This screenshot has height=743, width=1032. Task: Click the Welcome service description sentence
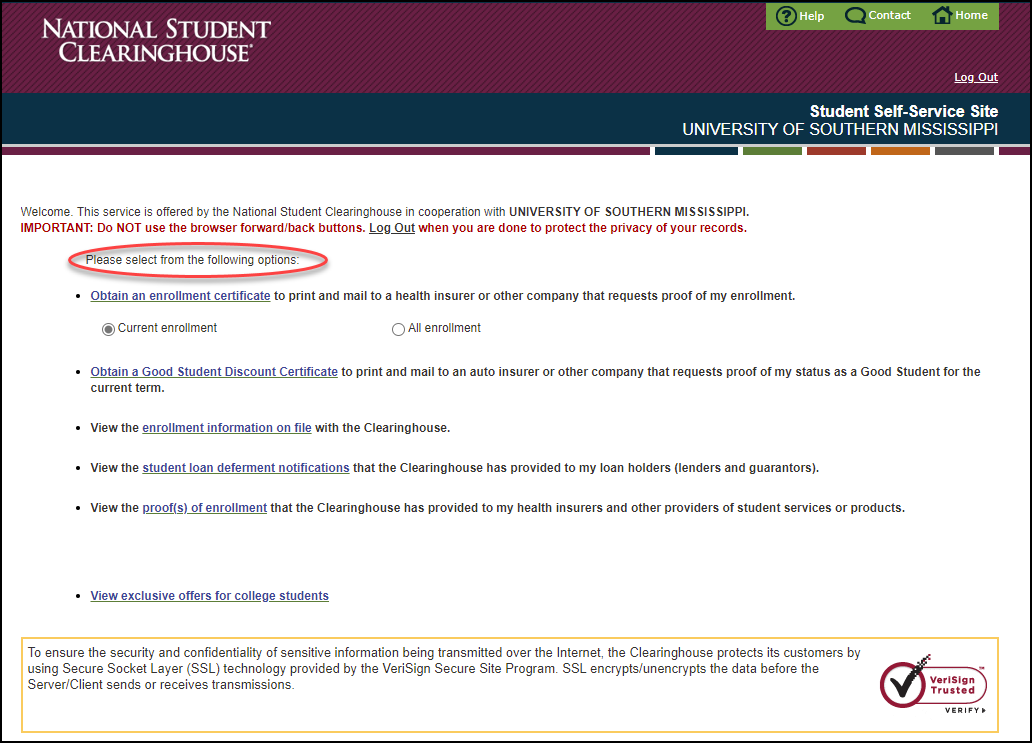[384, 212]
